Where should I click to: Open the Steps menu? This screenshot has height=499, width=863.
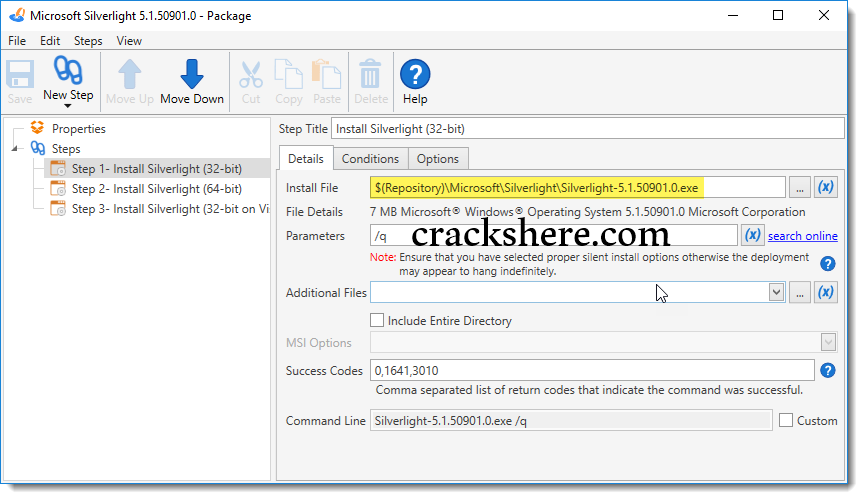(x=88, y=41)
